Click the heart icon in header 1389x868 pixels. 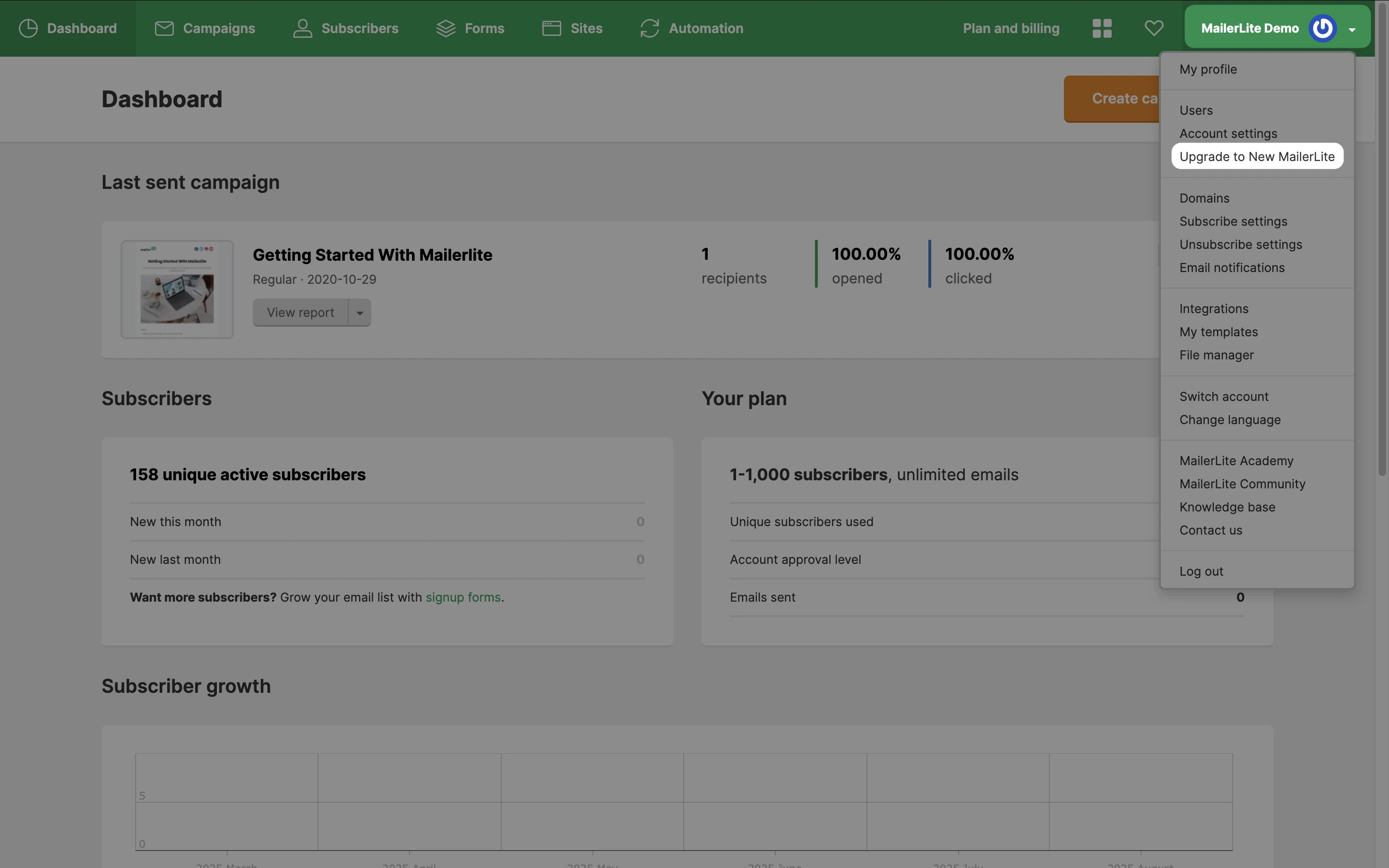tap(1154, 27)
